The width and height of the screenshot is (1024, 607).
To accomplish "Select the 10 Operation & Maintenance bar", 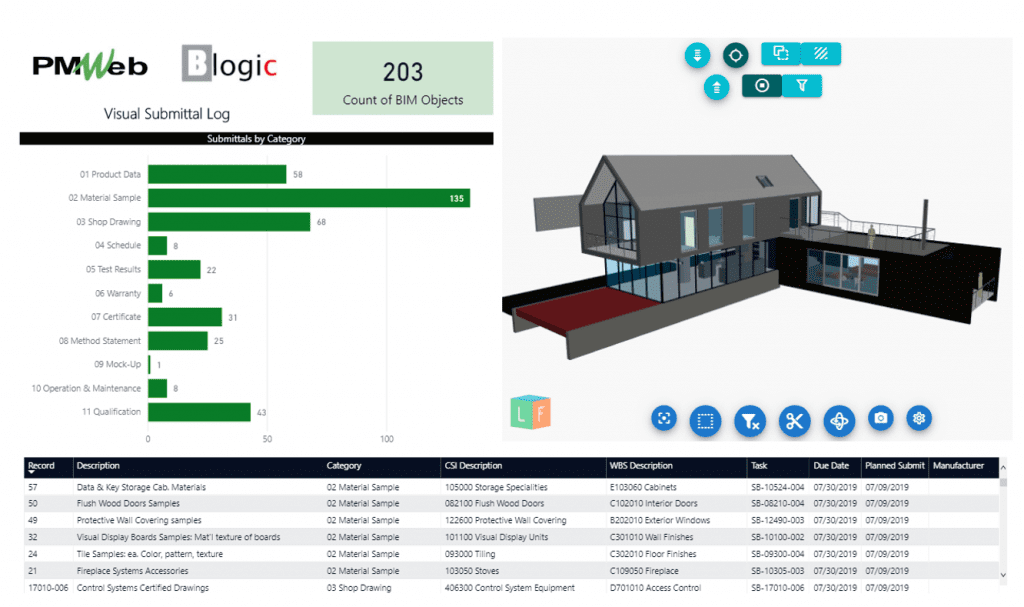I will click(157, 388).
